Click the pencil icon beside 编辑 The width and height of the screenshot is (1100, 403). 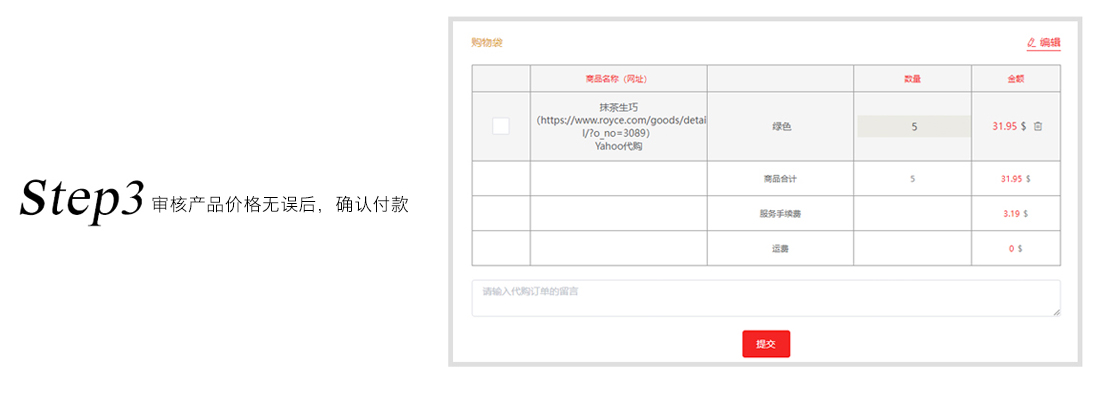1031,43
